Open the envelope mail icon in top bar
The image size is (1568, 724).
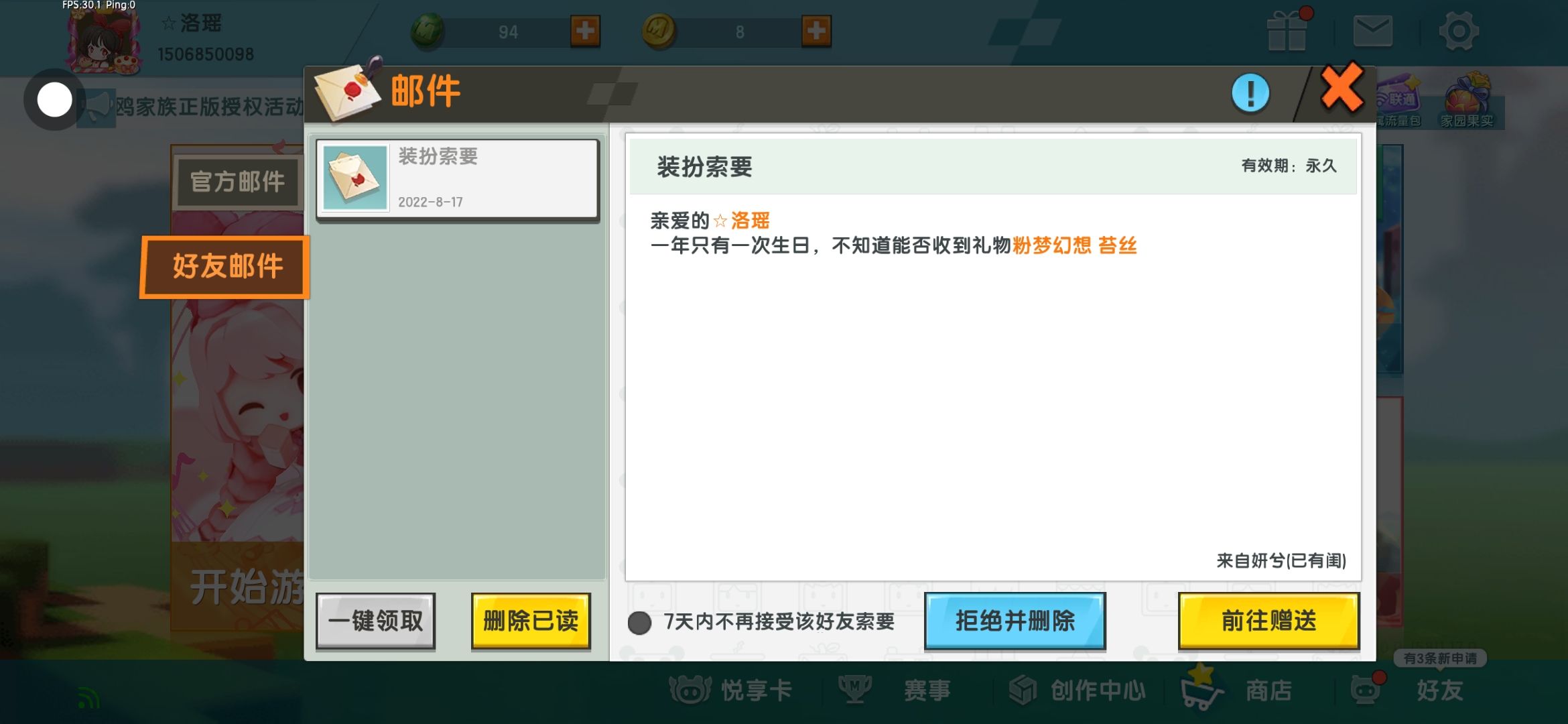tap(1372, 31)
